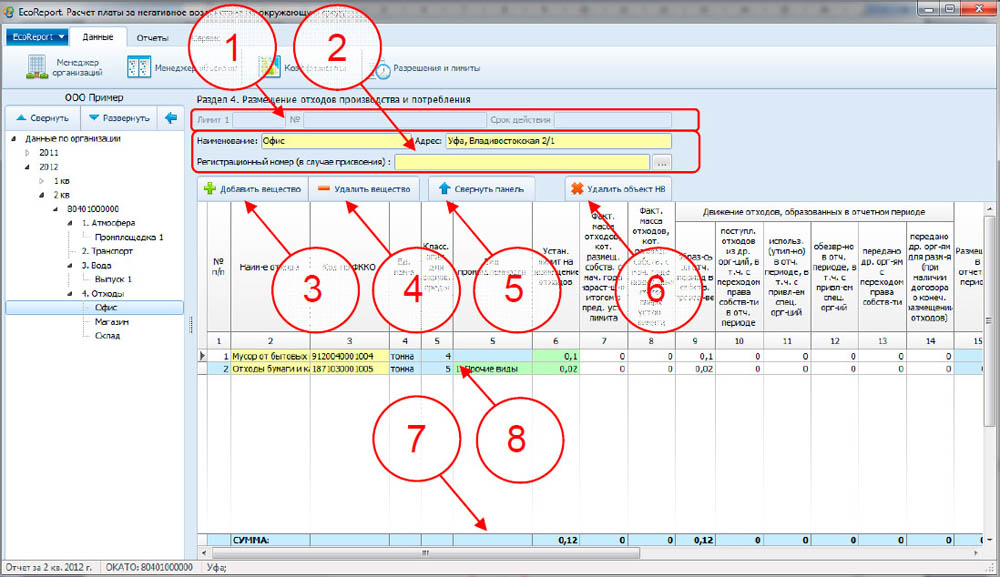Click the 1. Атмосфера tree label
Screen dimensions: 1000x577
coord(108,223)
